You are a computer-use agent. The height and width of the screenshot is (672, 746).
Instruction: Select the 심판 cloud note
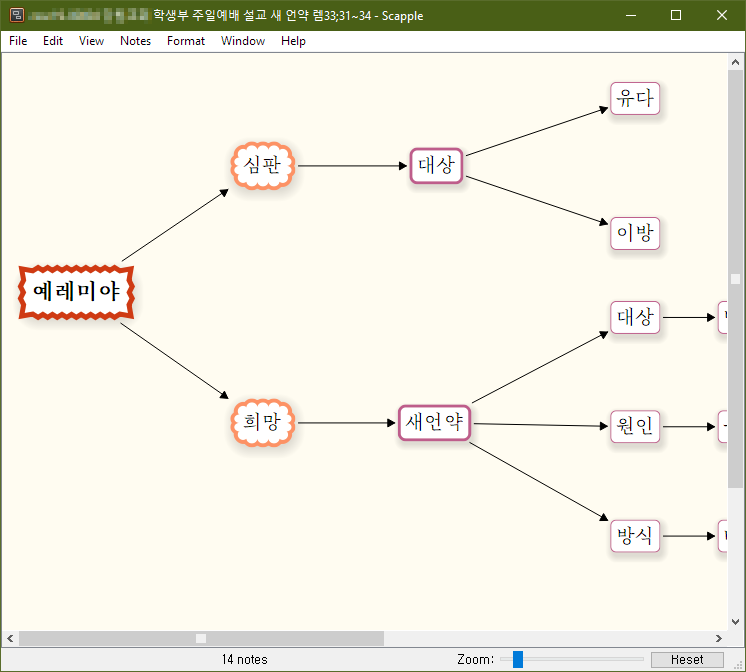click(x=263, y=166)
